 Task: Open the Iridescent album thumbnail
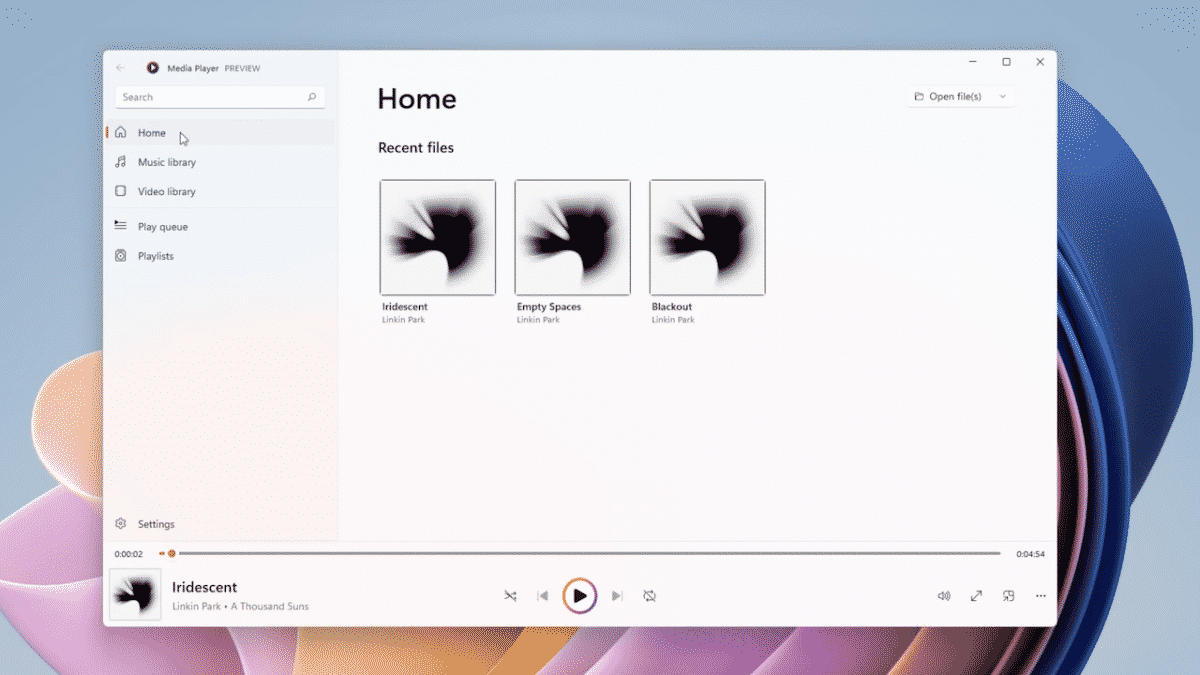[x=438, y=238]
